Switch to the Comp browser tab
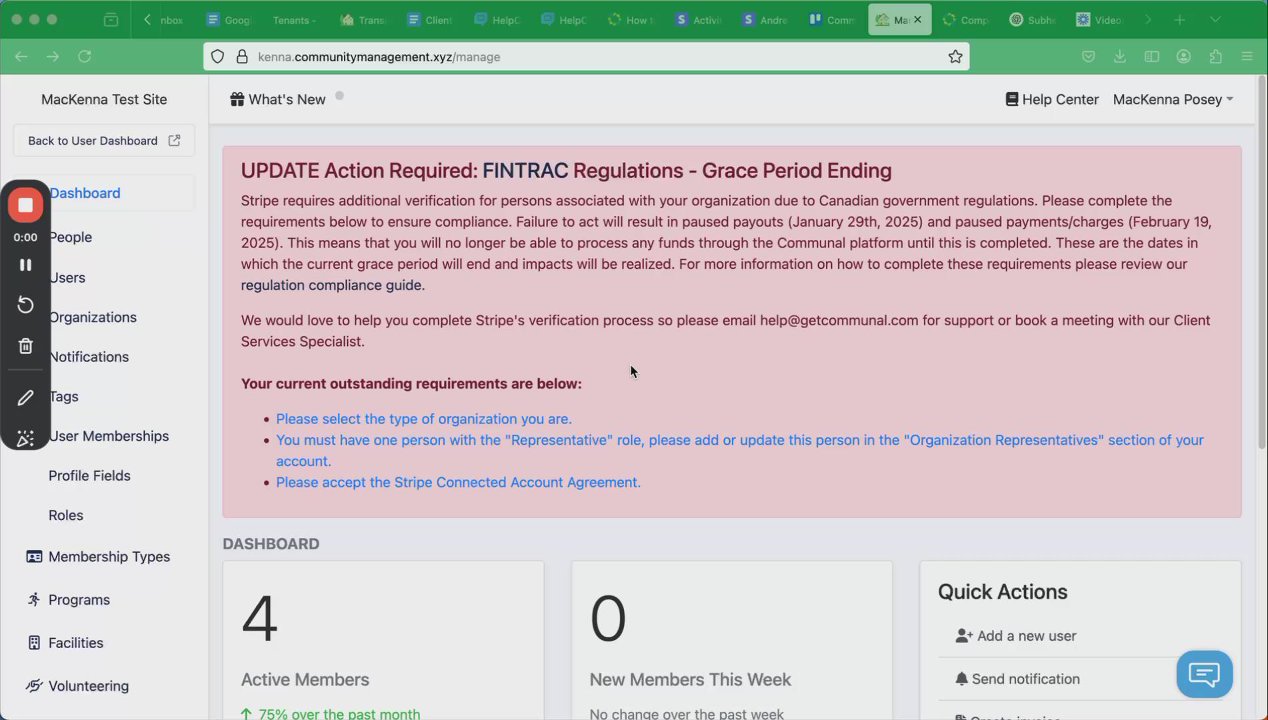This screenshot has width=1268, height=720. [x=965, y=20]
